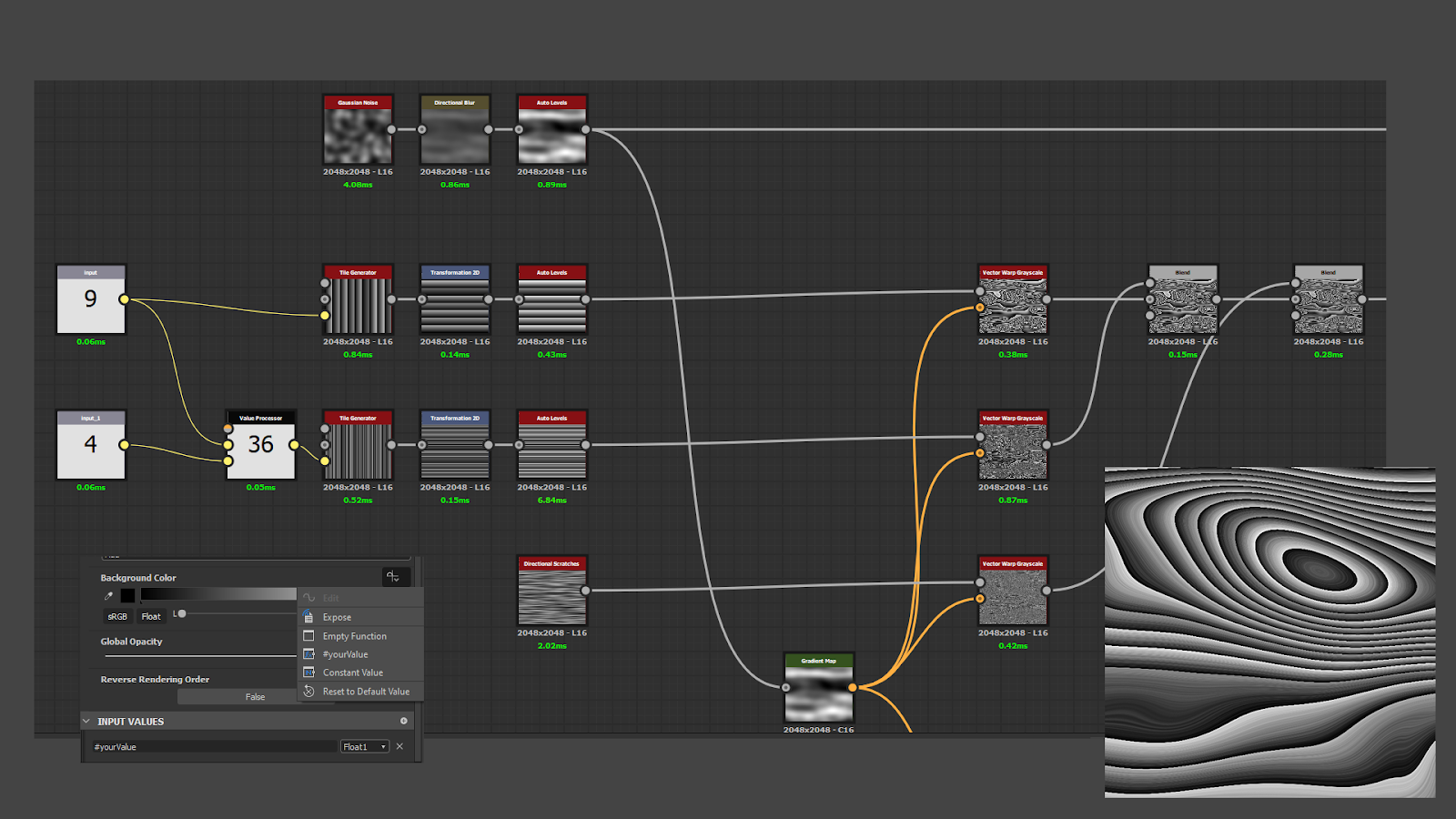The height and width of the screenshot is (819, 1456).
Task: Collapse the INPUT VALUES section
Action: (x=87, y=722)
